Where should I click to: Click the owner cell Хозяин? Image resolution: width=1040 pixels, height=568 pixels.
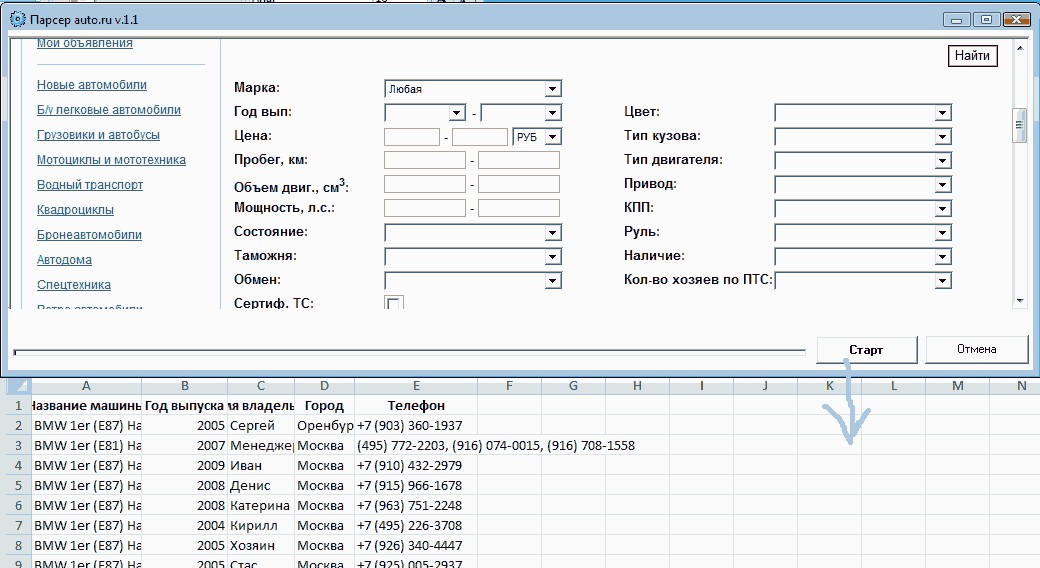[x=261, y=545]
